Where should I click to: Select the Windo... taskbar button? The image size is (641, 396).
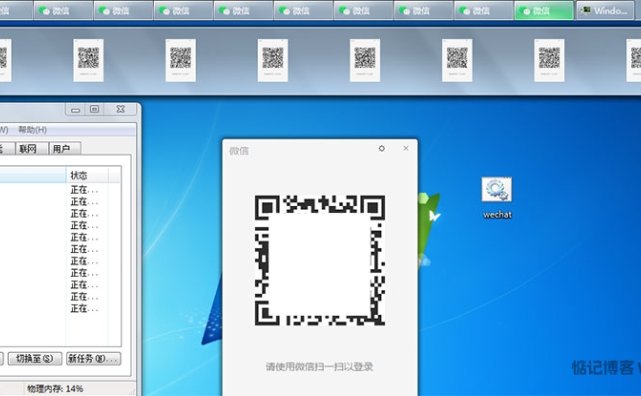[605, 11]
